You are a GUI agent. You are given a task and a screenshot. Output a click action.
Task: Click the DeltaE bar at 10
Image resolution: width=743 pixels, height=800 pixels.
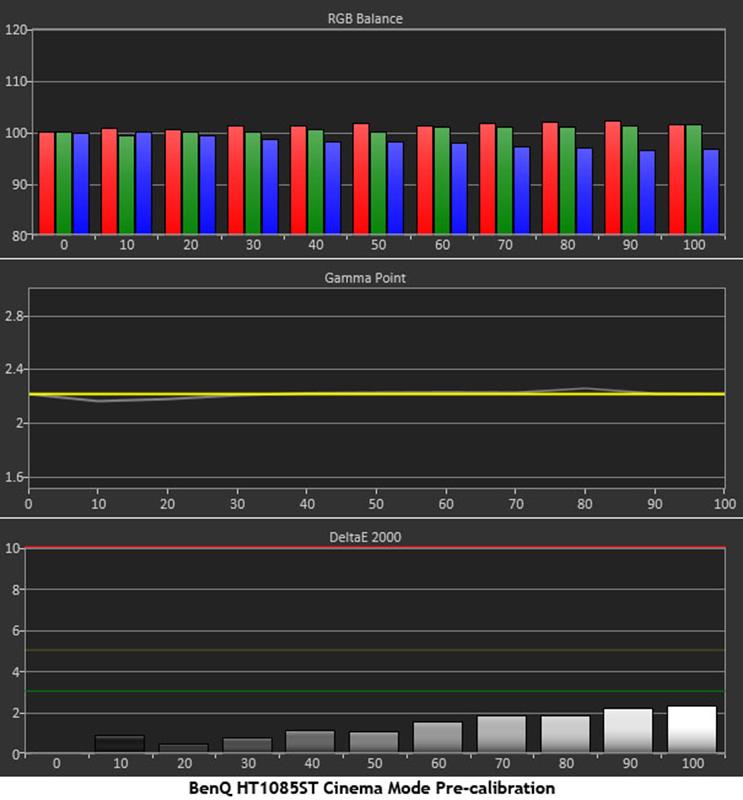point(119,744)
